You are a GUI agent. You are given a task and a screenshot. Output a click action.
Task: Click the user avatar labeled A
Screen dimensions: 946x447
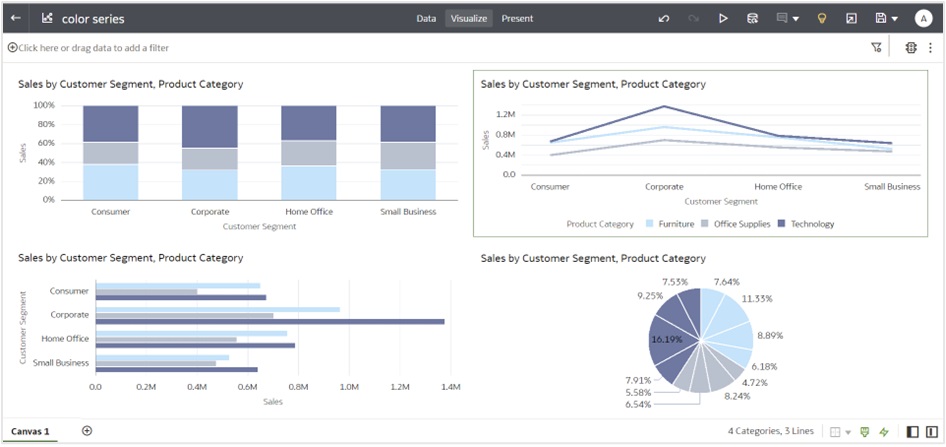[x=923, y=18]
